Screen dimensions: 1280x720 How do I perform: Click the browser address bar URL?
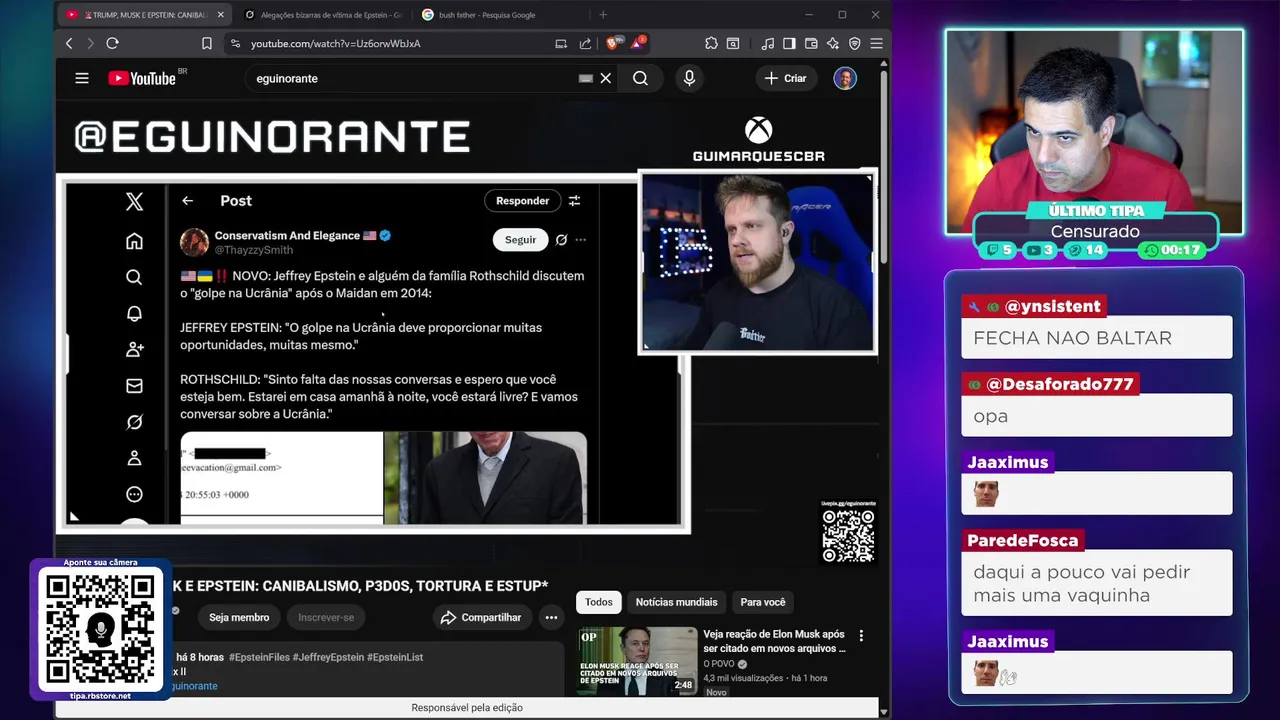[335, 44]
